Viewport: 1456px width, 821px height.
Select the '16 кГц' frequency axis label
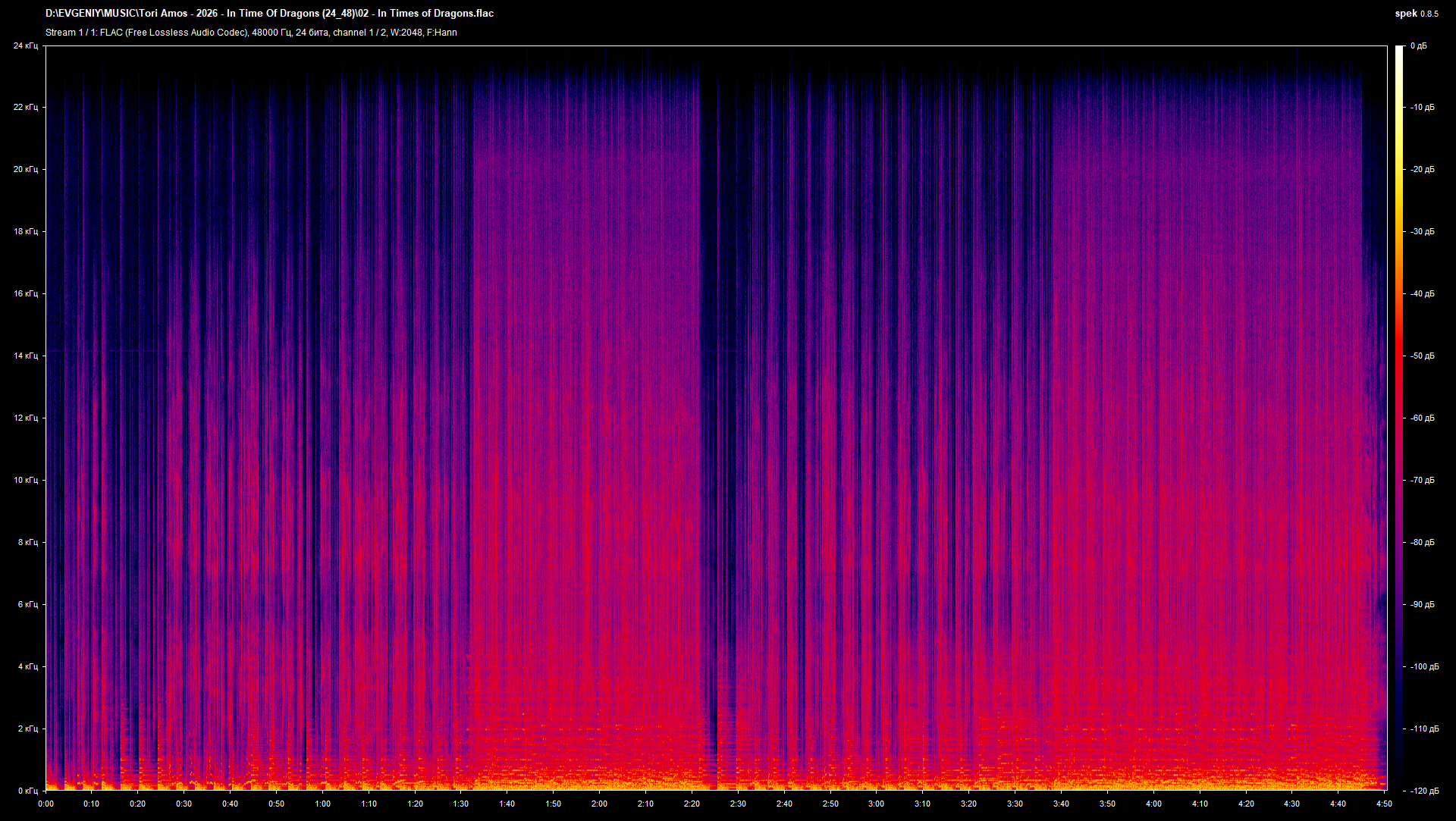[x=25, y=294]
